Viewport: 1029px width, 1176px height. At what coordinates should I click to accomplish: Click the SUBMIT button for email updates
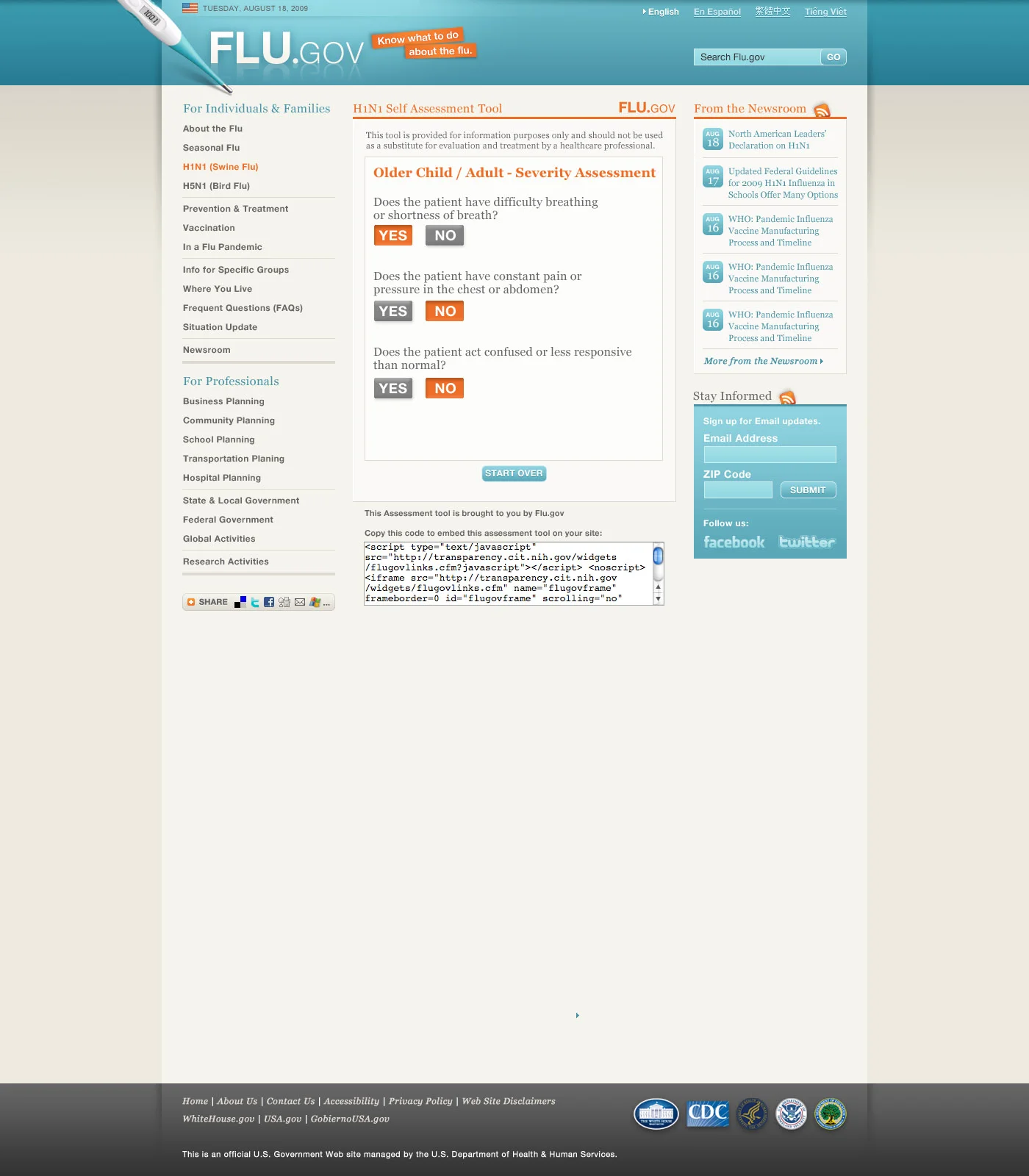808,490
